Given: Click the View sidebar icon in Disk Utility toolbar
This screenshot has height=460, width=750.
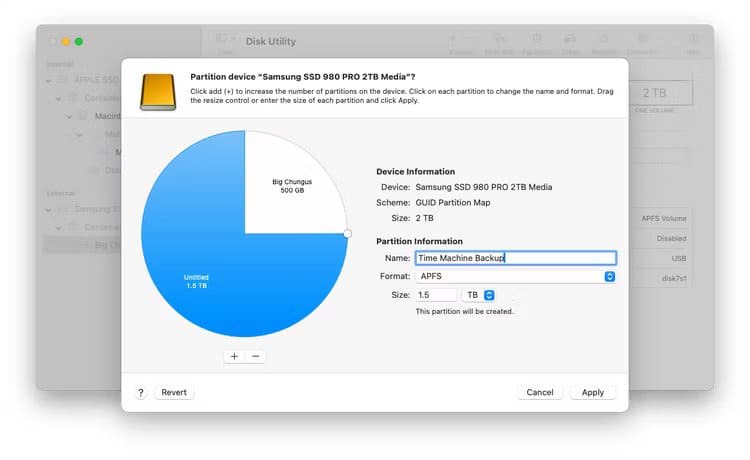Looking at the screenshot, I should pyautogui.click(x=221, y=38).
